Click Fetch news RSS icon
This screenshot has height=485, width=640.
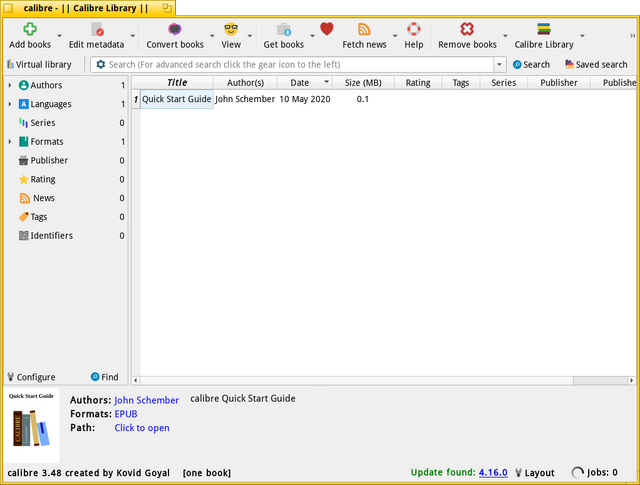(364, 29)
